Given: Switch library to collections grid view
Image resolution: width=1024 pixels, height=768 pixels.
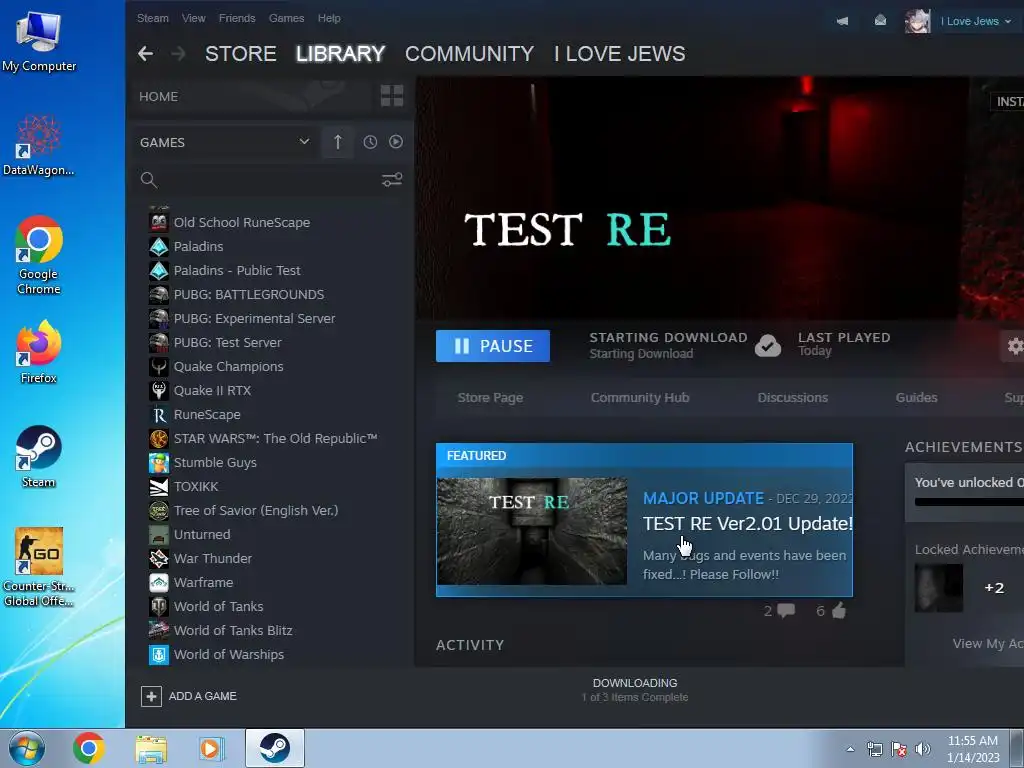Looking at the screenshot, I should point(392,96).
